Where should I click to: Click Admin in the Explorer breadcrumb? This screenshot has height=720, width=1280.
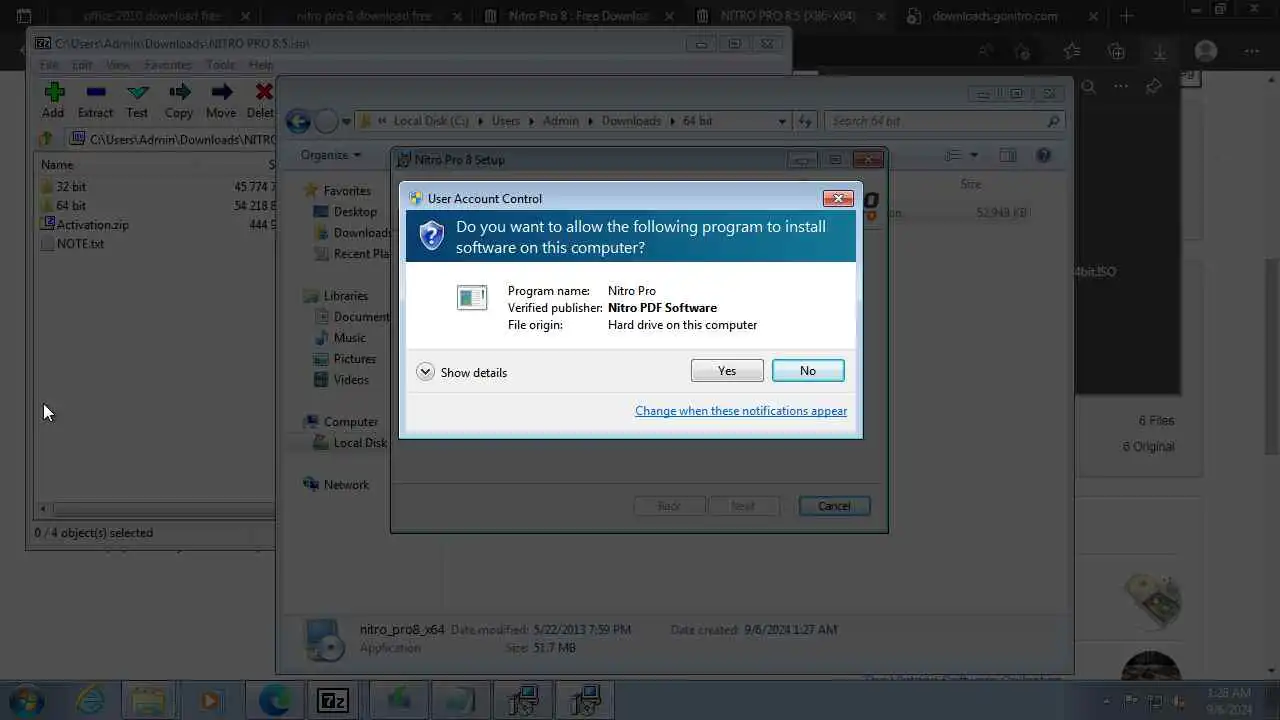tap(560, 121)
